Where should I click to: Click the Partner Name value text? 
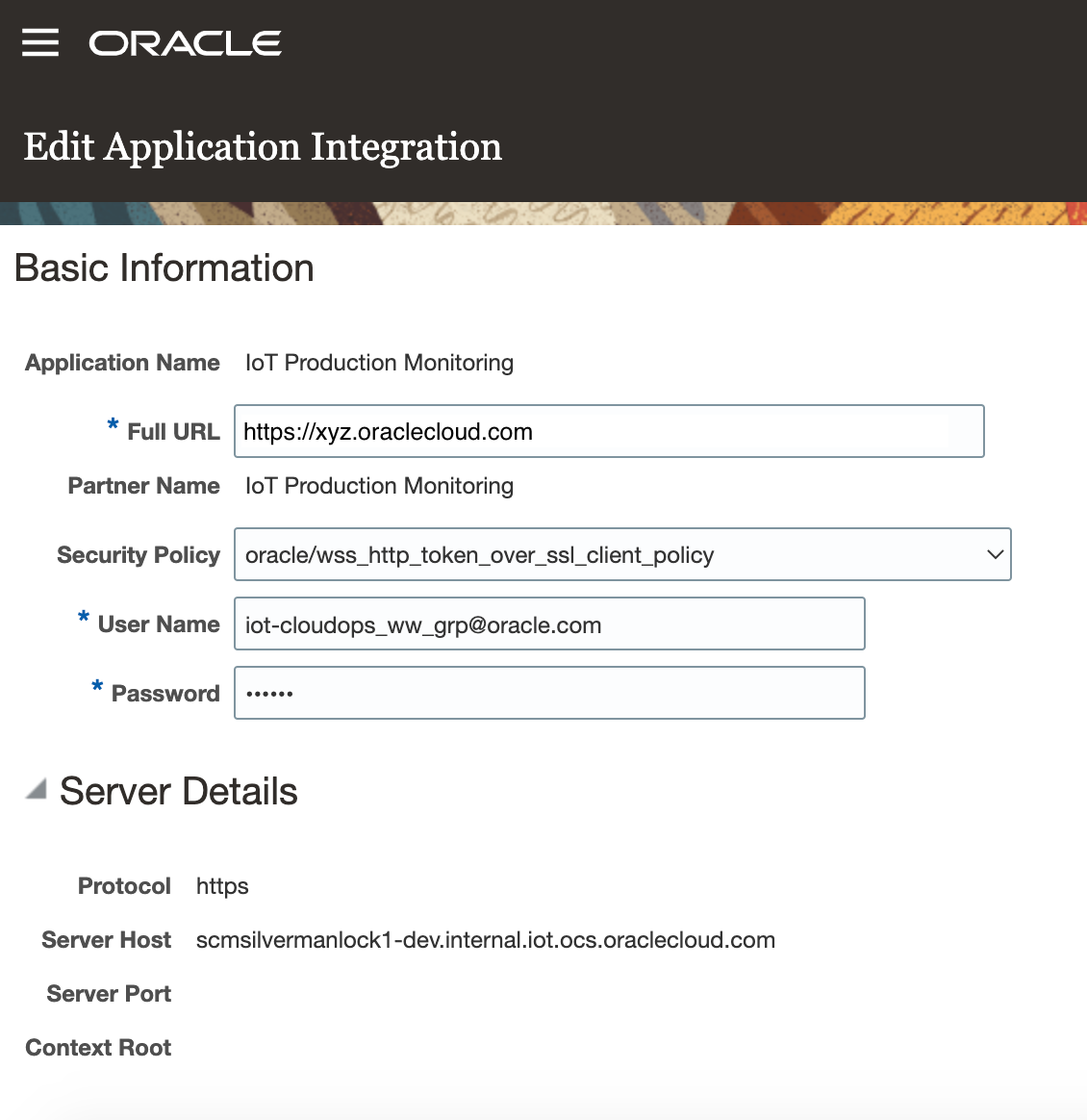[x=379, y=486]
